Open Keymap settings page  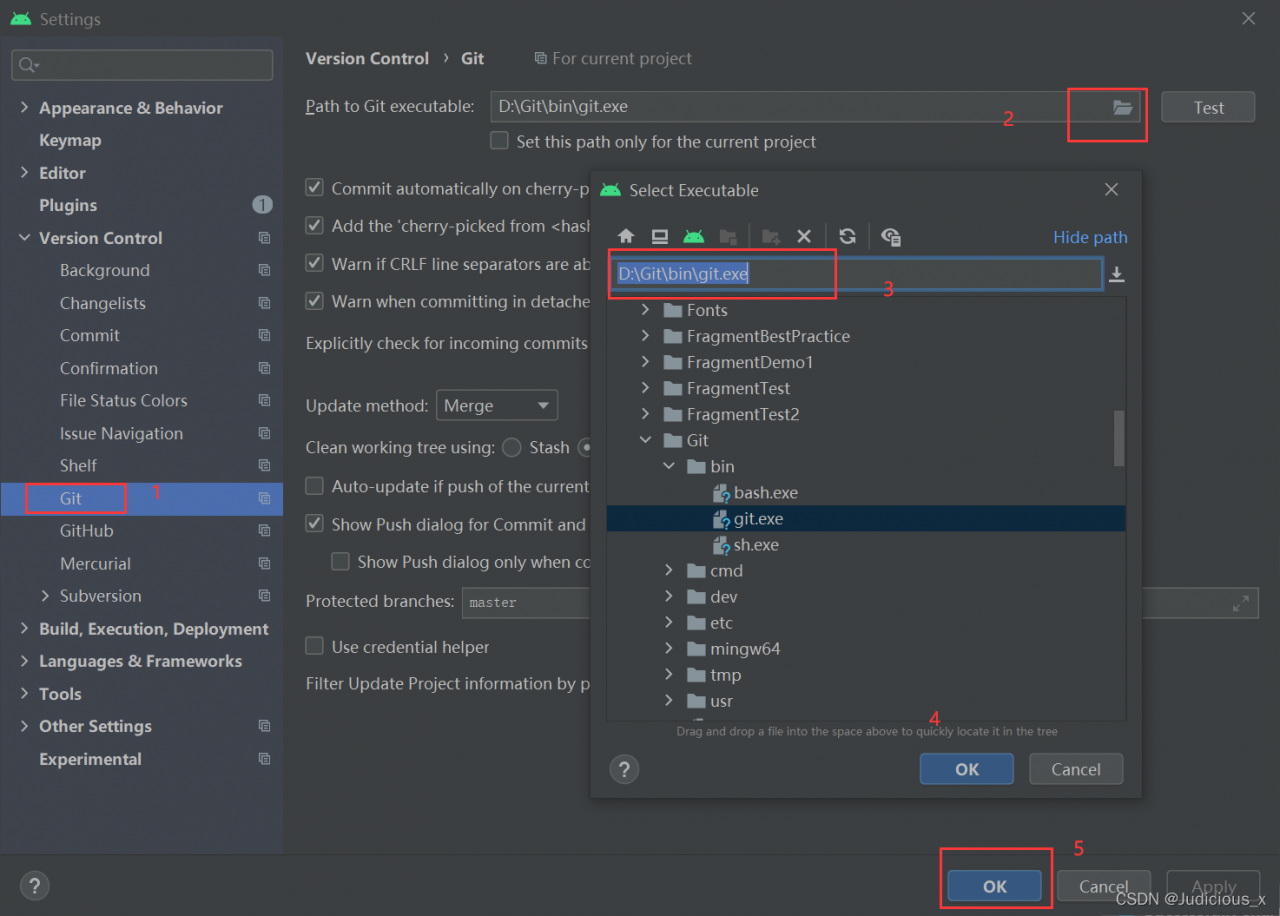click(x=70, y=140)
